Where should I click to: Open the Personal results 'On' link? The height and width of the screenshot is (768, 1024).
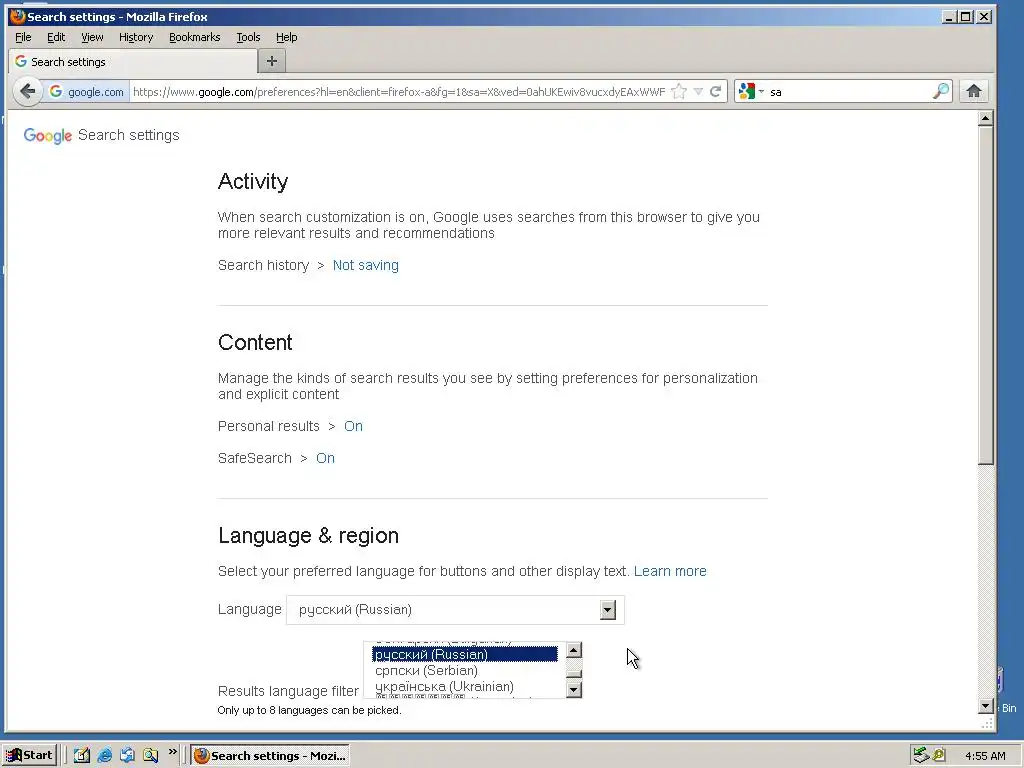(353, 426)
